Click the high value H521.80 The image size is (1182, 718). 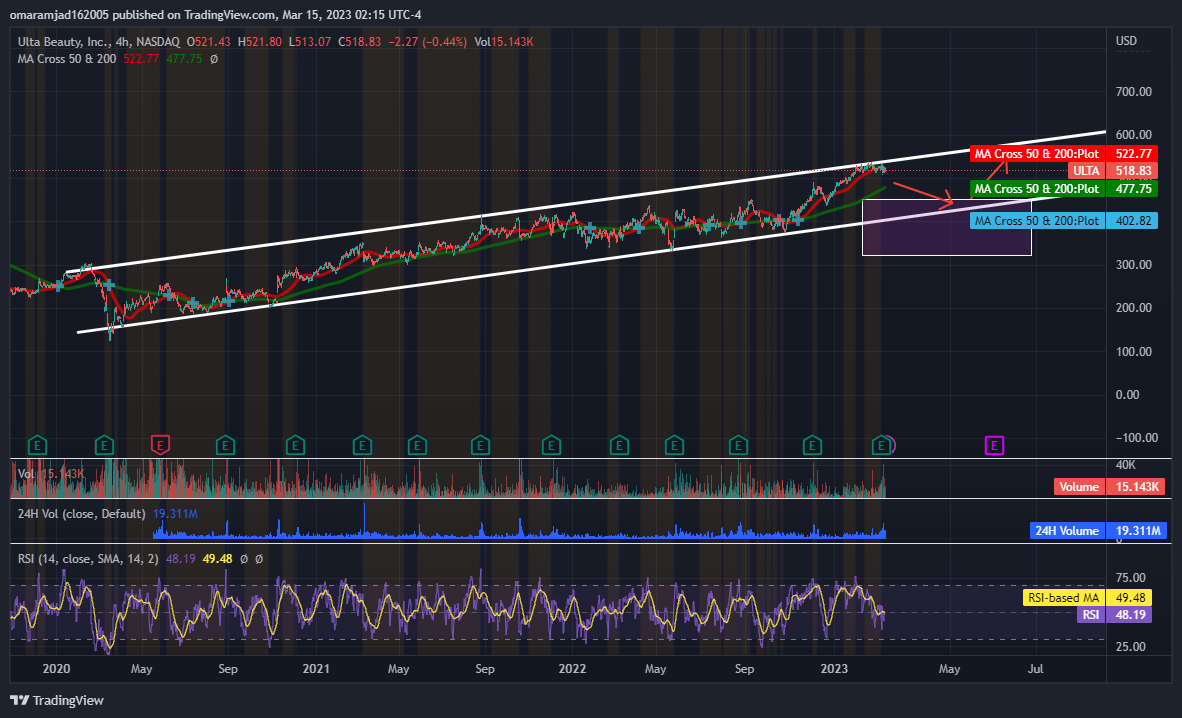259,41
